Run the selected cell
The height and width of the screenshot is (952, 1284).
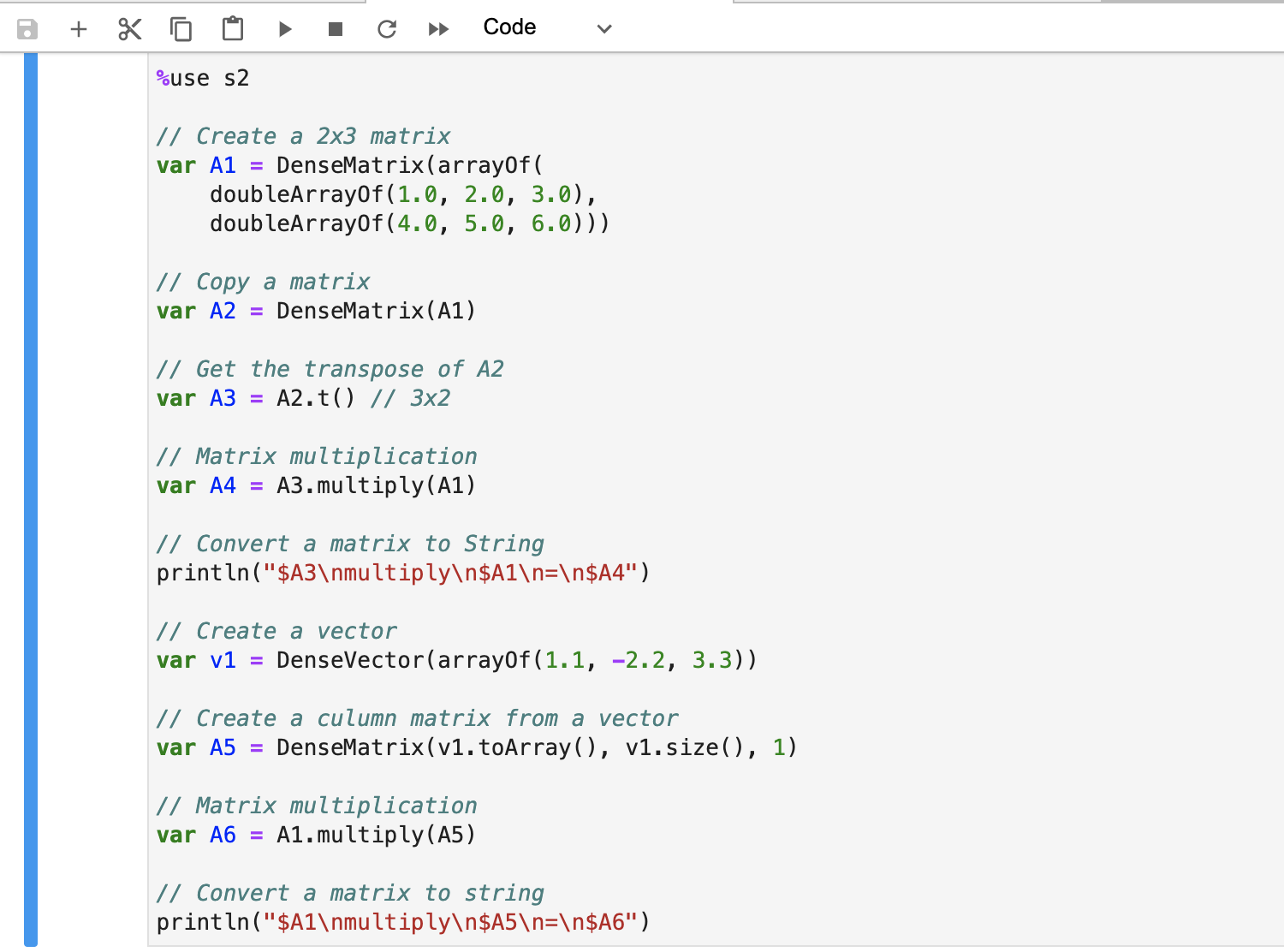tap(285, 29)
